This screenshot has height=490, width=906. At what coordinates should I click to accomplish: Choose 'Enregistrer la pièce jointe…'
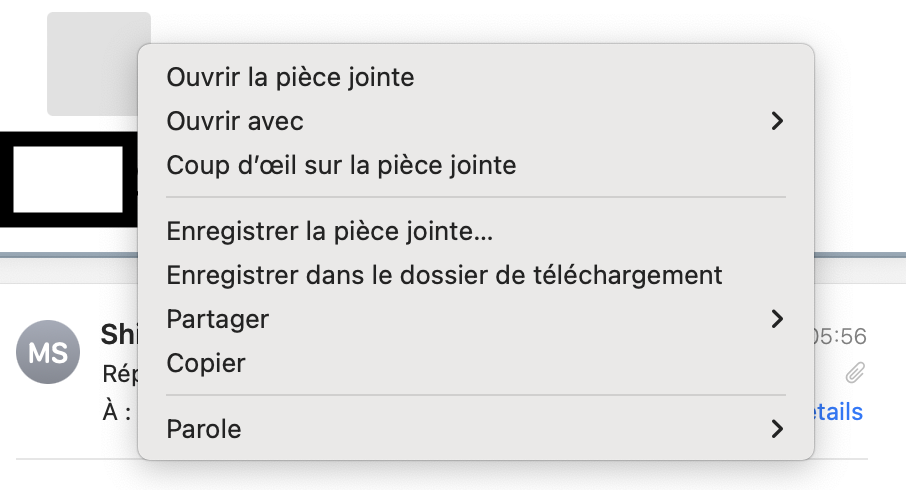coord(330,231)
